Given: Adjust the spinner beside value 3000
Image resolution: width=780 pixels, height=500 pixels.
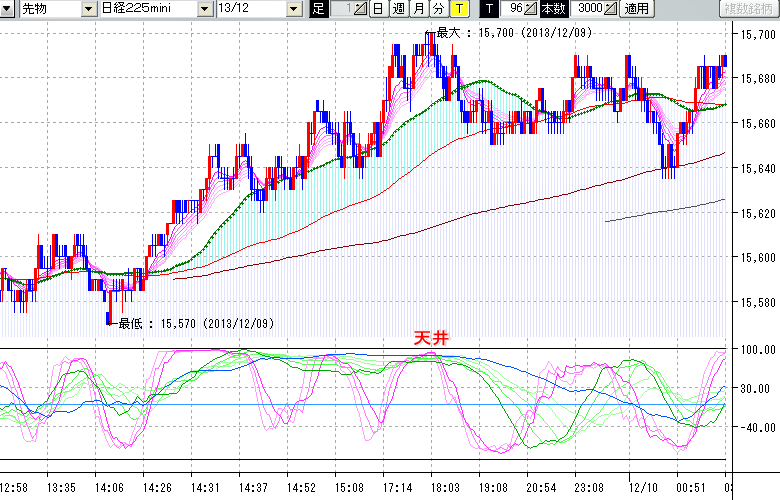Looking at the screenshot, I should click(x=610, y=9).
